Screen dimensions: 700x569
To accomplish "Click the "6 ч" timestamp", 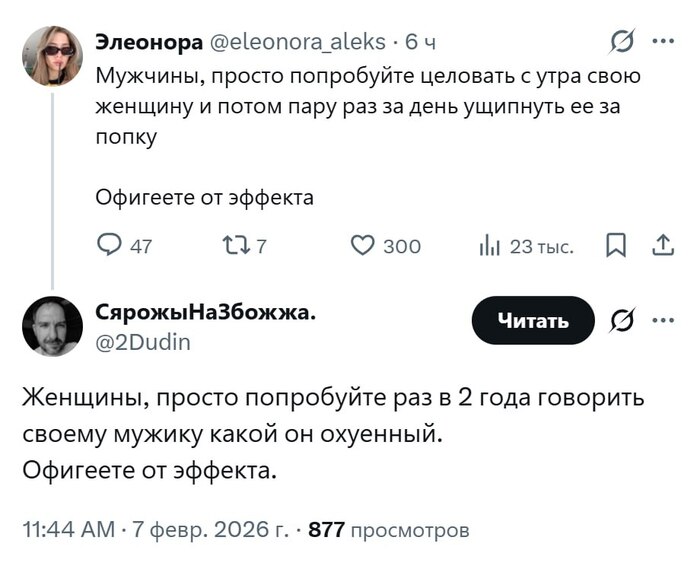I will (420, 42).
